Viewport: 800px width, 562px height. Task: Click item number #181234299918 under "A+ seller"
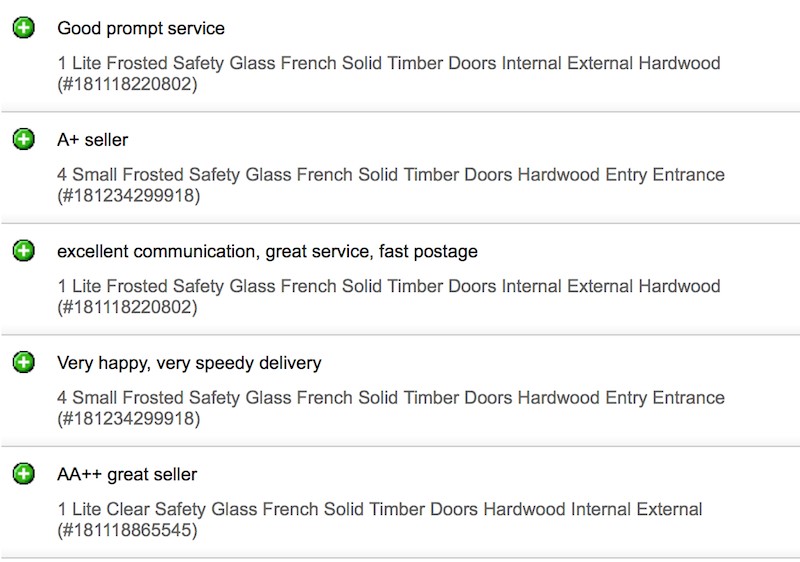(x=128, y=197)
